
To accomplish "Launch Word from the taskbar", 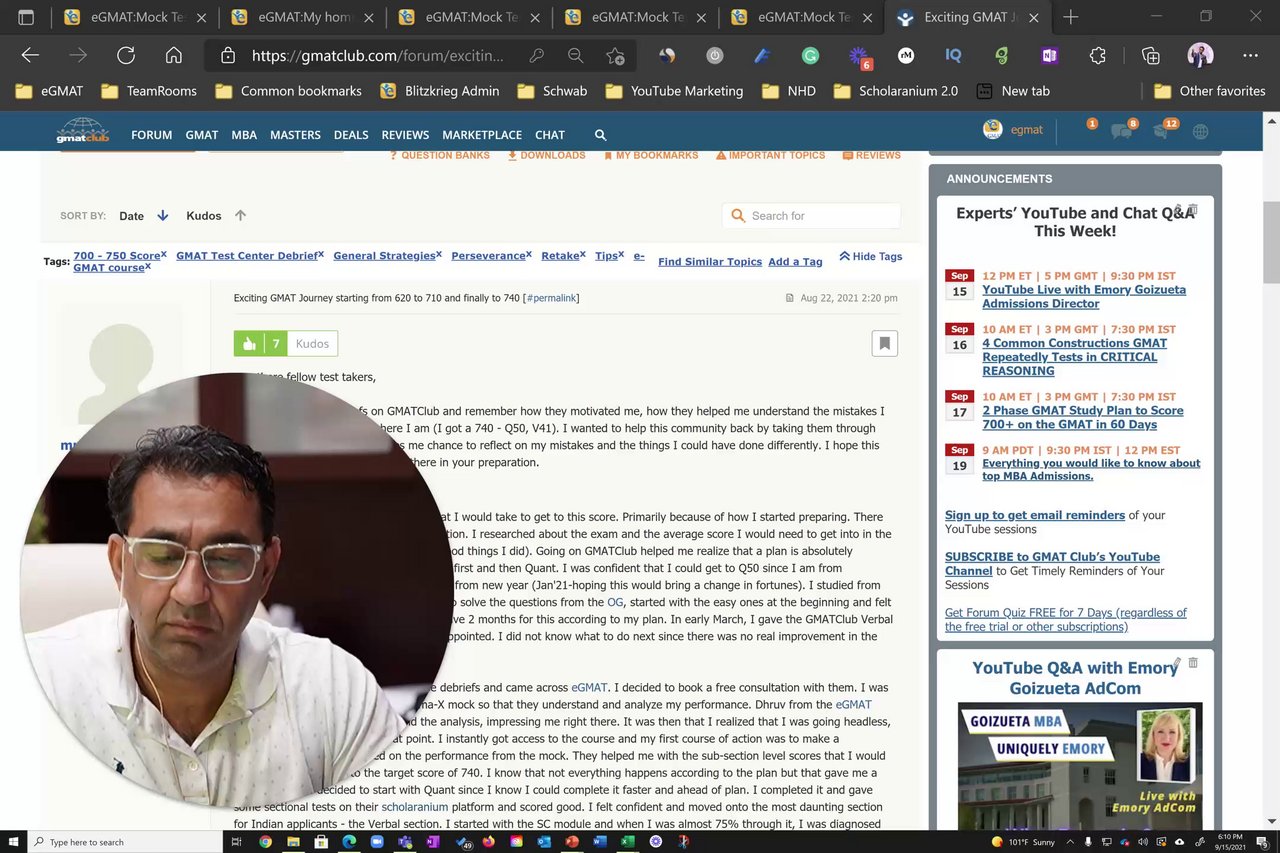I will (599, 842).
